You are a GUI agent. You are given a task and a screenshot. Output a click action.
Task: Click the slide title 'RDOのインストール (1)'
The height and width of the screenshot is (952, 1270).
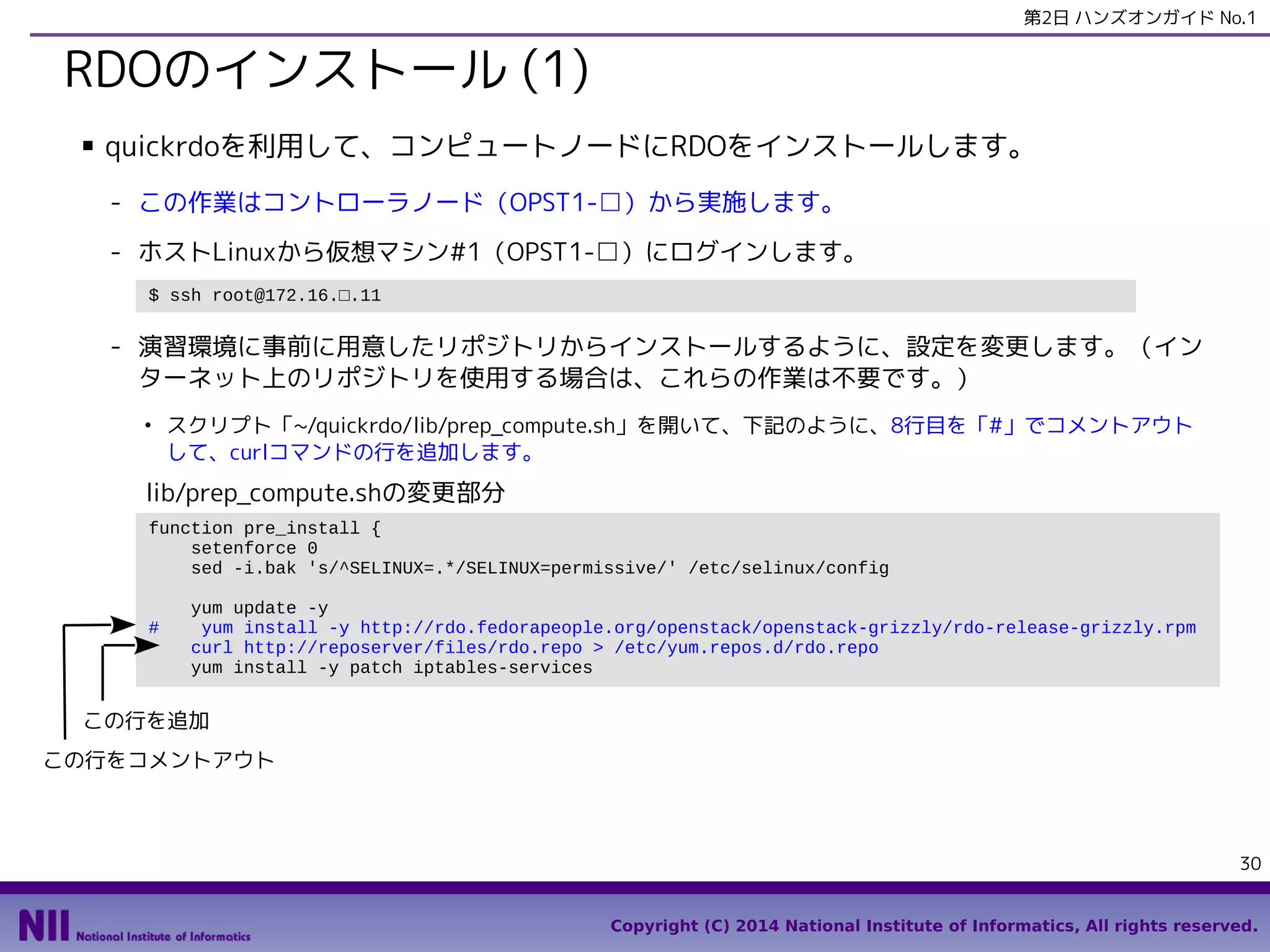326,69
